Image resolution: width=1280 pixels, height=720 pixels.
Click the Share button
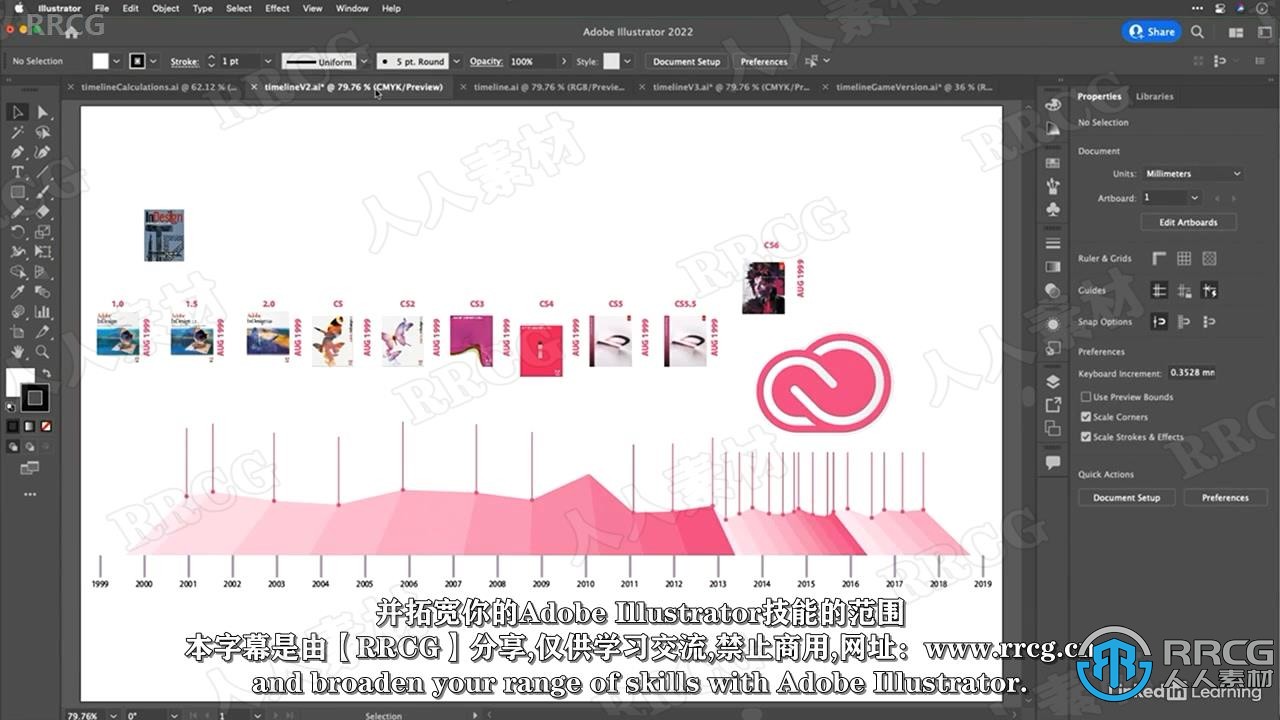click(x=1152, y=32)
